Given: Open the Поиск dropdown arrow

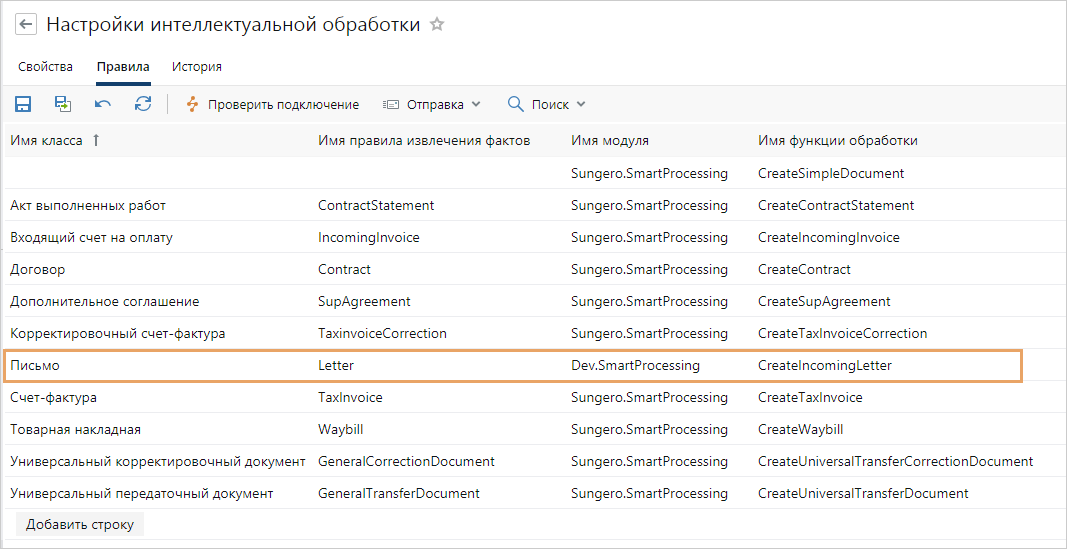Looking at the screenshot, I should tap(581, 104).
